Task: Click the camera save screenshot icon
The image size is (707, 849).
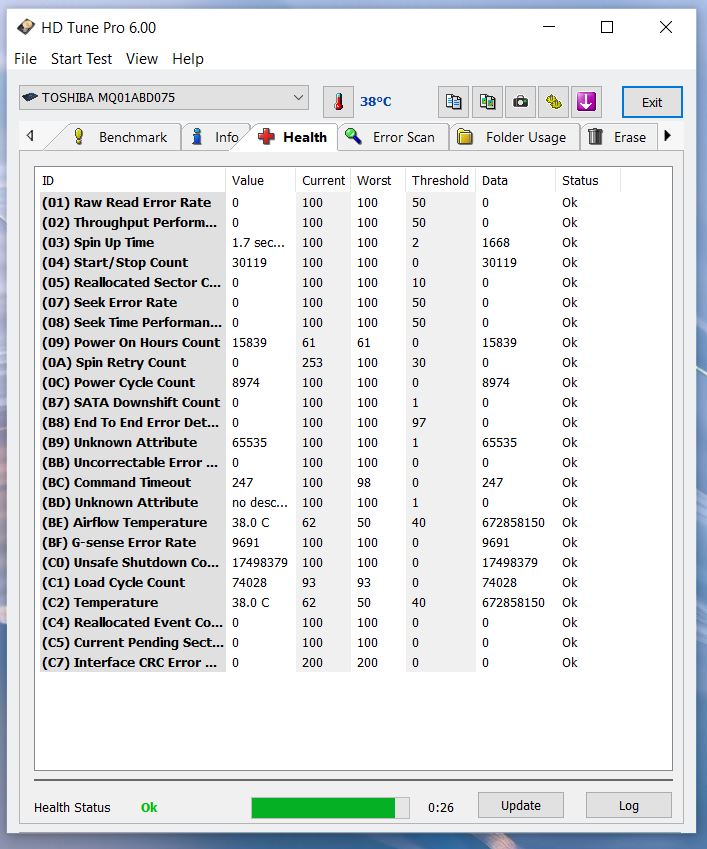Action: tap(520, 102)
